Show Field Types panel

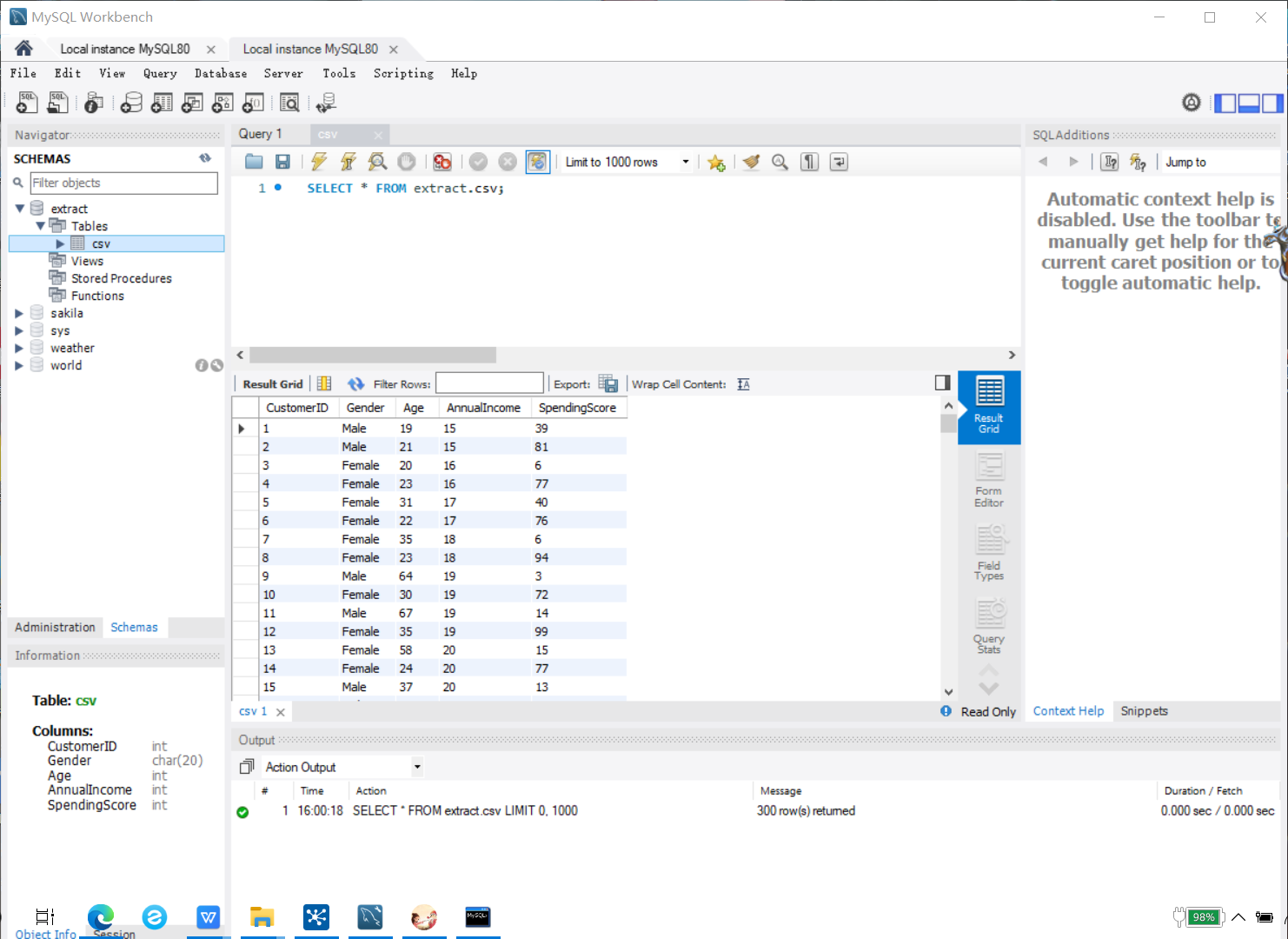click(x=989, y=554)
